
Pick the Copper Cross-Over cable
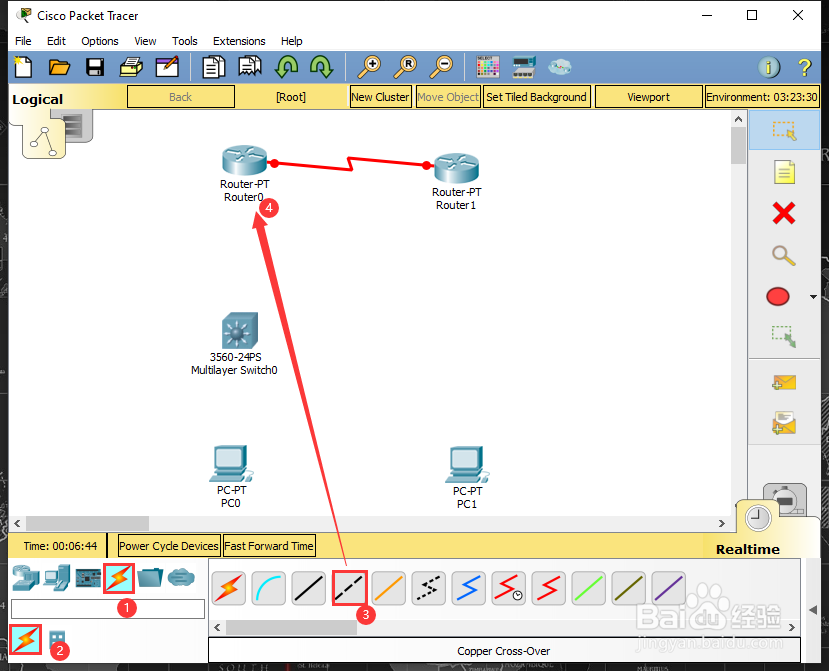pos(349,588)
